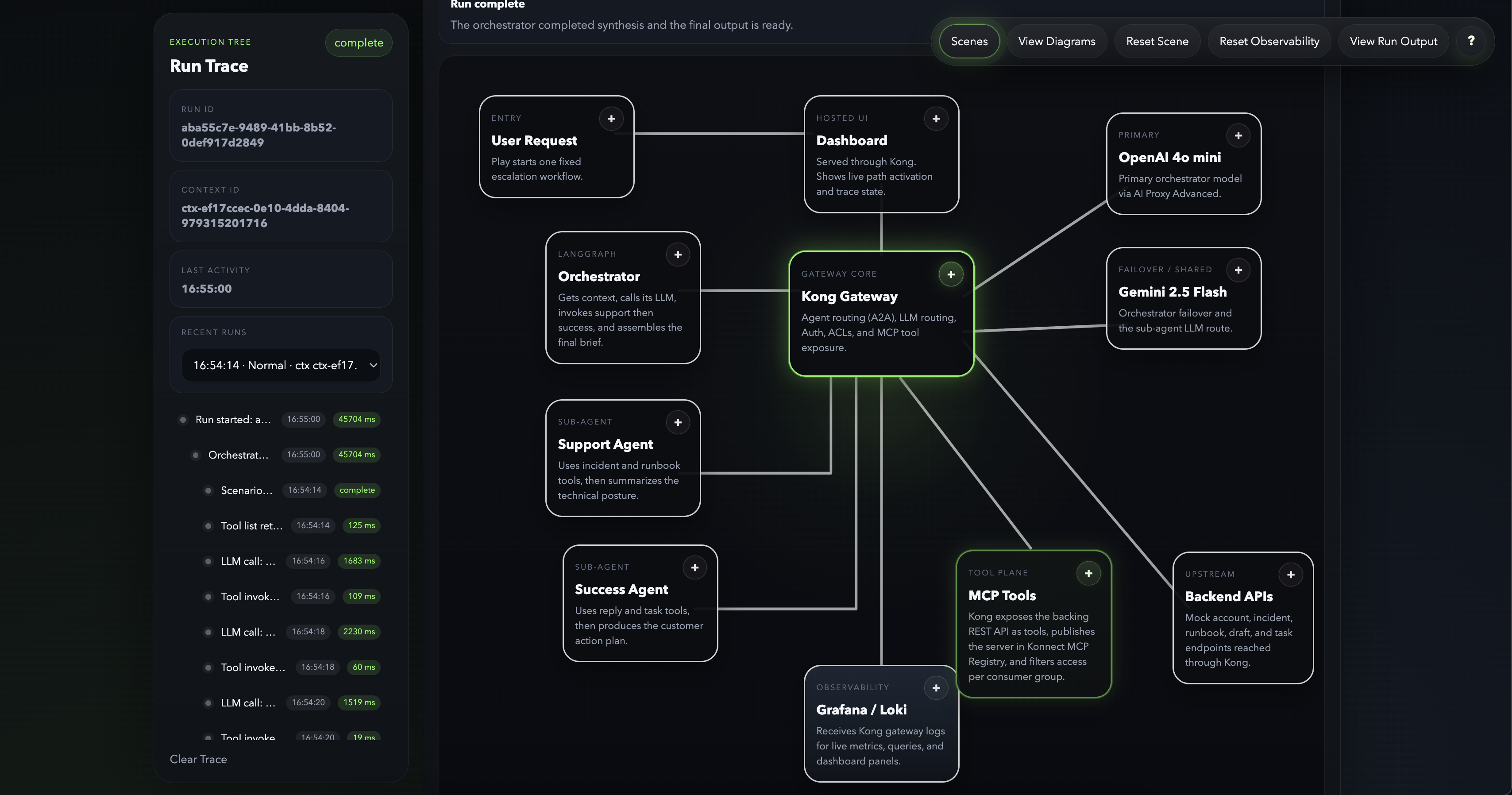Click the Reset Scene button
This screenshot has width=1512, height=795.
click(x=1157, y=41)
